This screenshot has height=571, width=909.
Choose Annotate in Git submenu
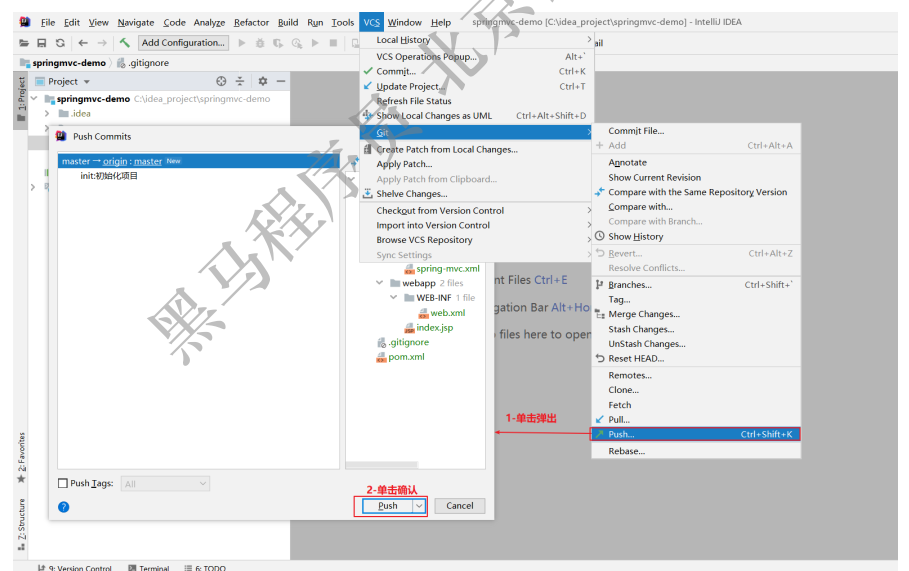pyautogui.click(x=696, y=163)
